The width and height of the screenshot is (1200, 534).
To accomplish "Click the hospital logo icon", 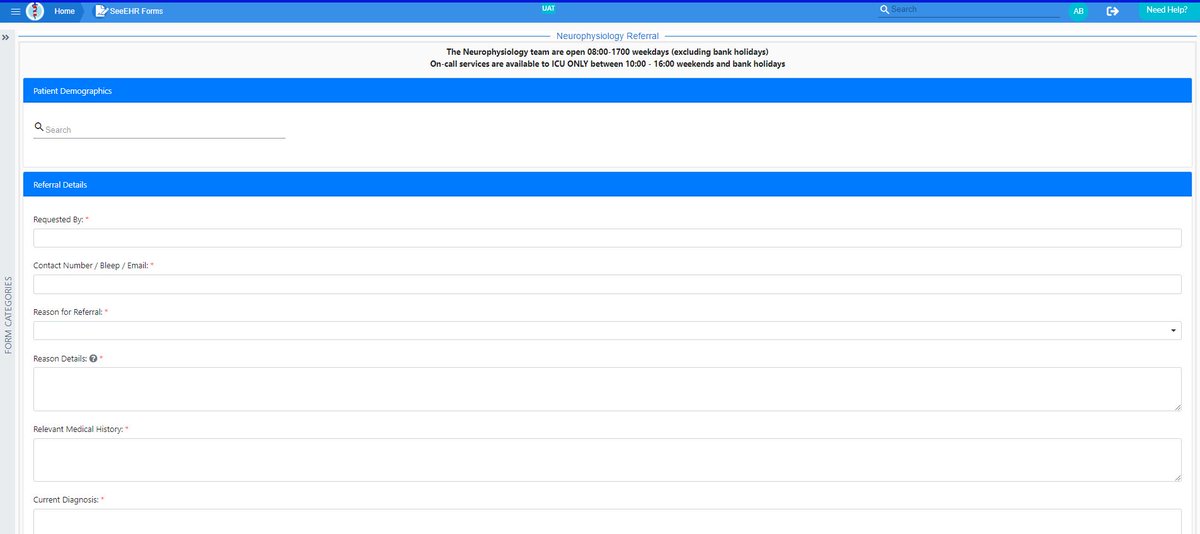I will point(34,11).
